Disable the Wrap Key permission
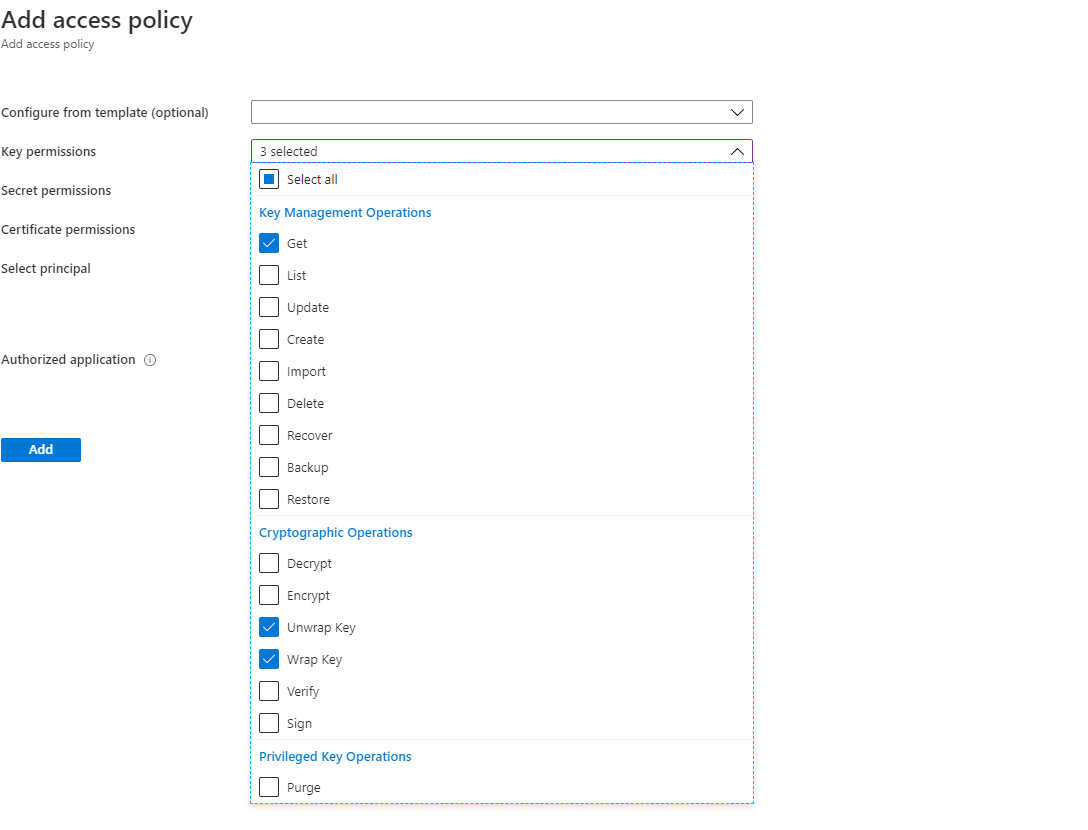This screenshot has width=1088, height=830. pyautogui.click(x=268, y=659)
